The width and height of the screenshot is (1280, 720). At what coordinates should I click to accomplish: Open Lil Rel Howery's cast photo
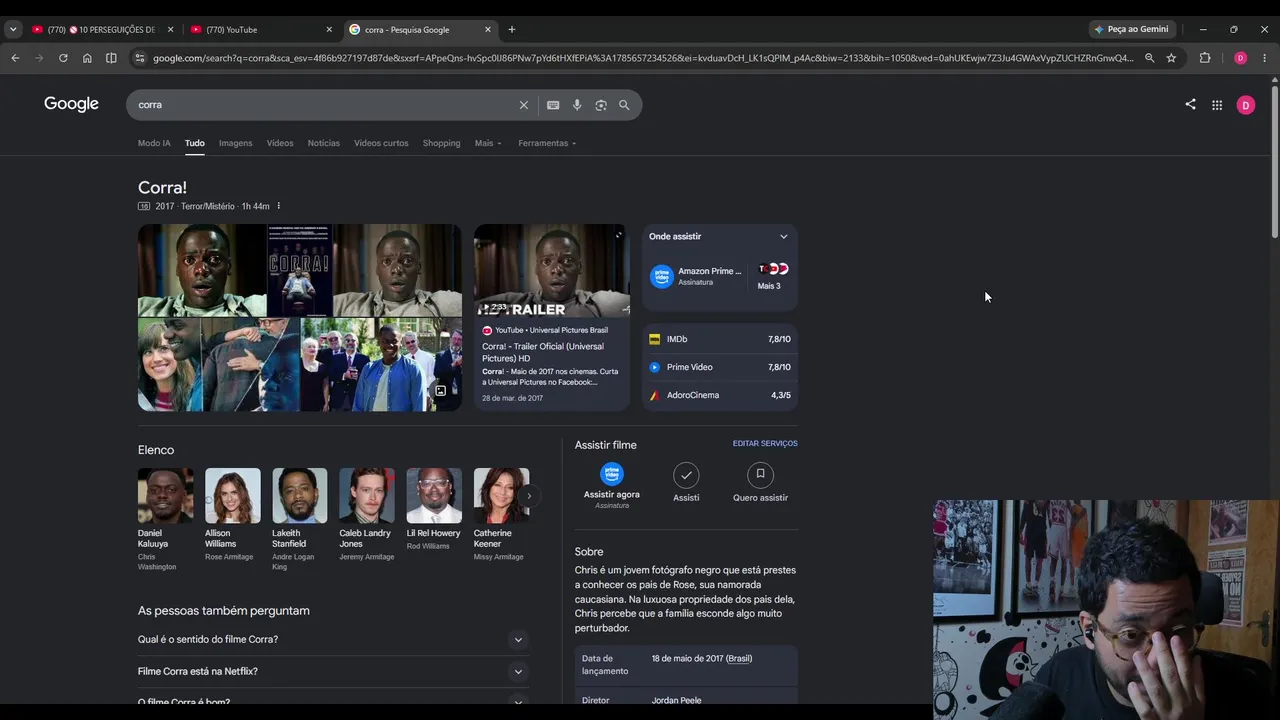(x=434, y=496)
